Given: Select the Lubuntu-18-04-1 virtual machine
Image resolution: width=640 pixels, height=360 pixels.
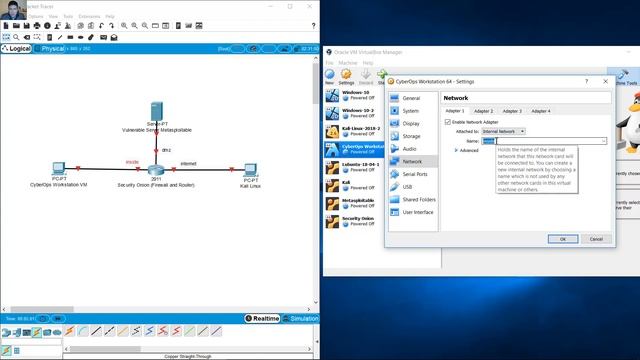Looking at the screenshot, I should tap(354, 167).
